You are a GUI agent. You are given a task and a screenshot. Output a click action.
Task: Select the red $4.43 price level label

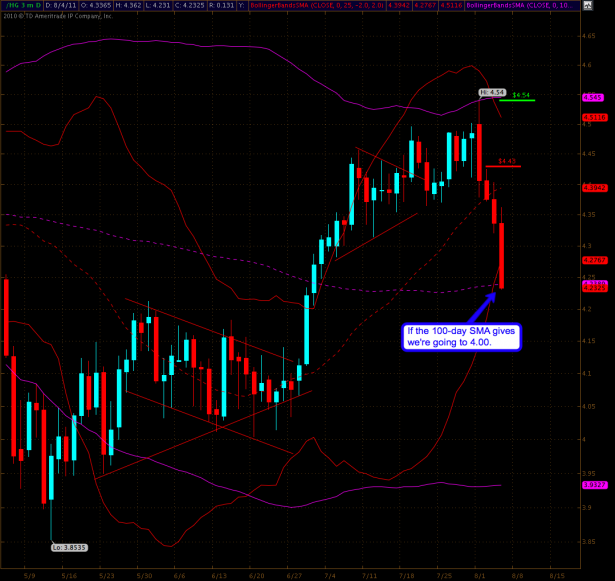pyautogui.click(x=506, y=160)
